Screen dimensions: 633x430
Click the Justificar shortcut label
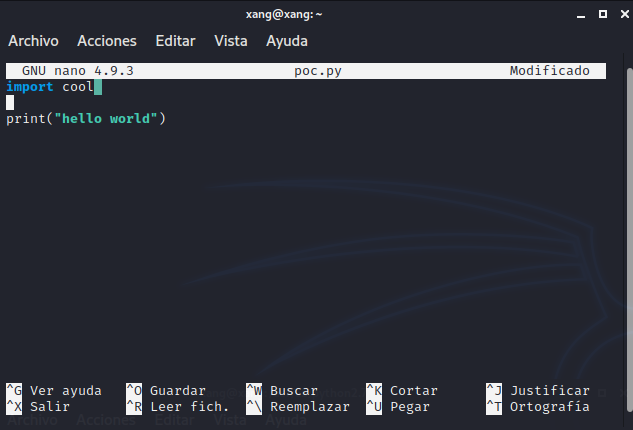coord(550,391)
